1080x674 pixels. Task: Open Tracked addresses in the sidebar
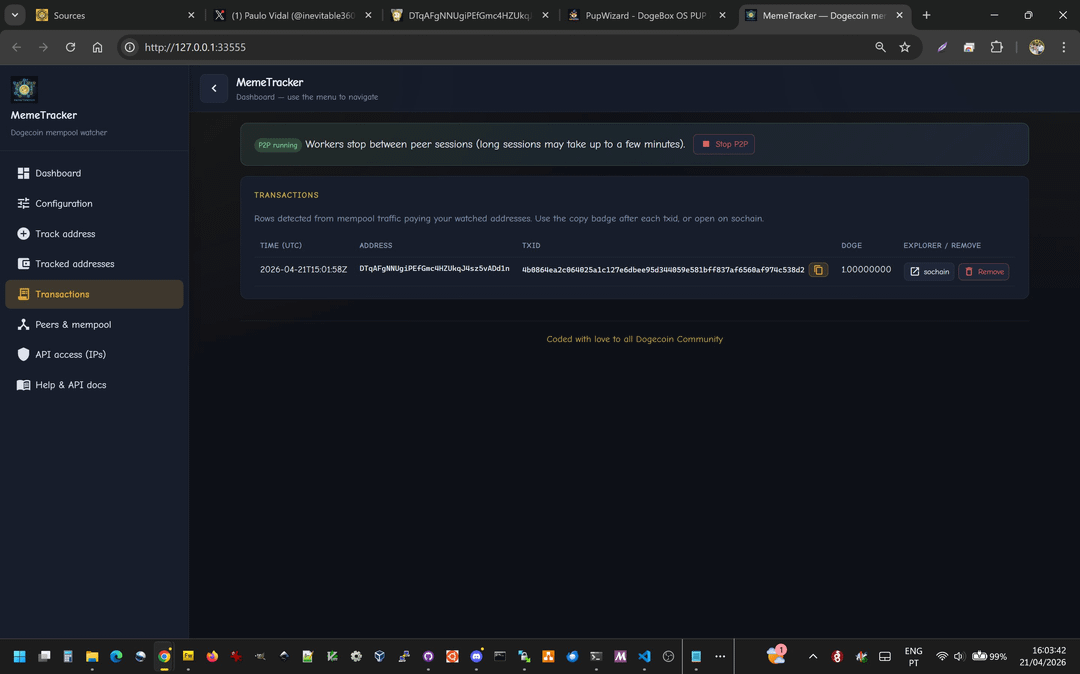74,264
